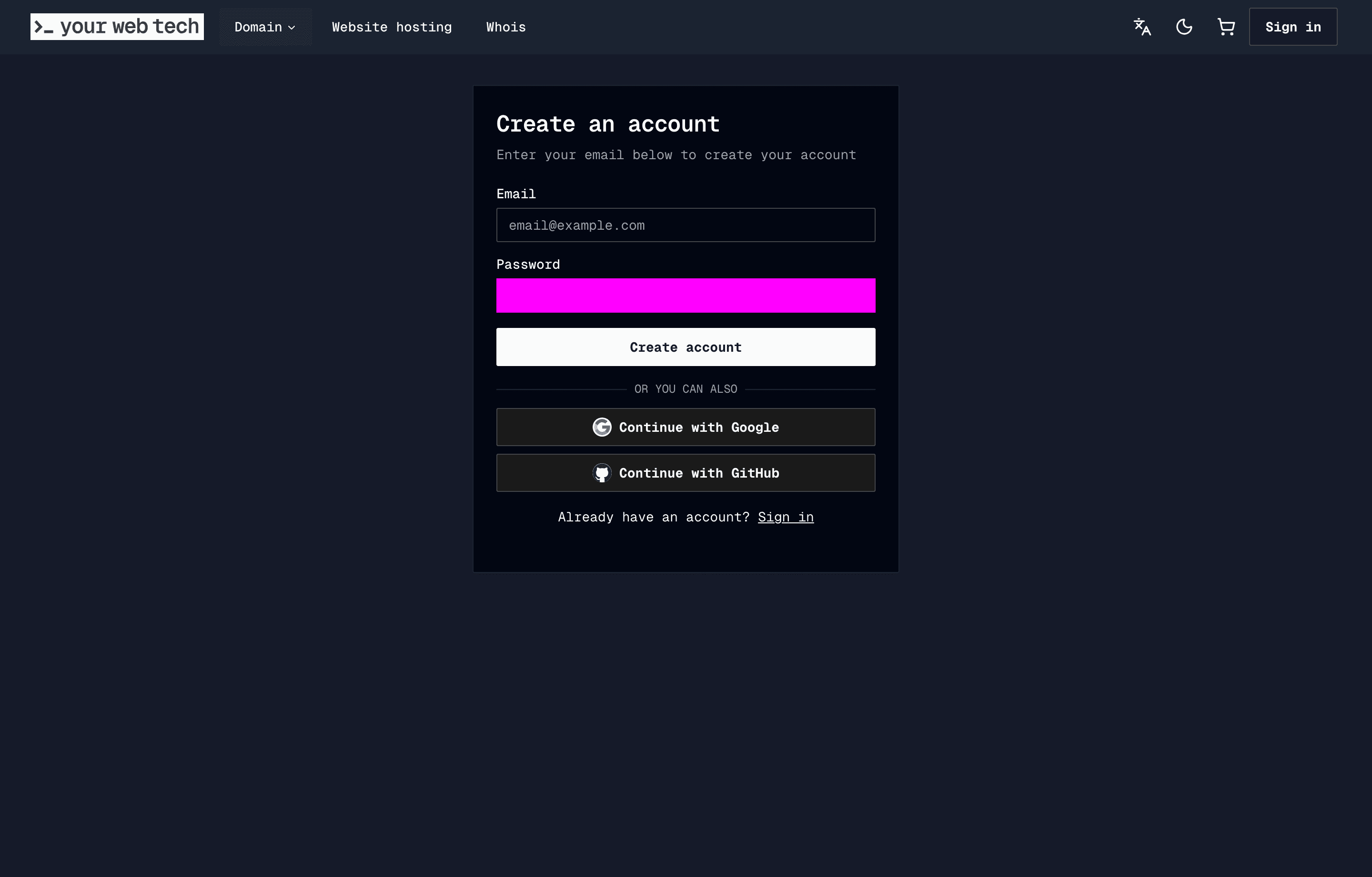The height and width of the screenshot is (877, 1372).
Task: Go to the Whois page
Action: tap(505, 27)
